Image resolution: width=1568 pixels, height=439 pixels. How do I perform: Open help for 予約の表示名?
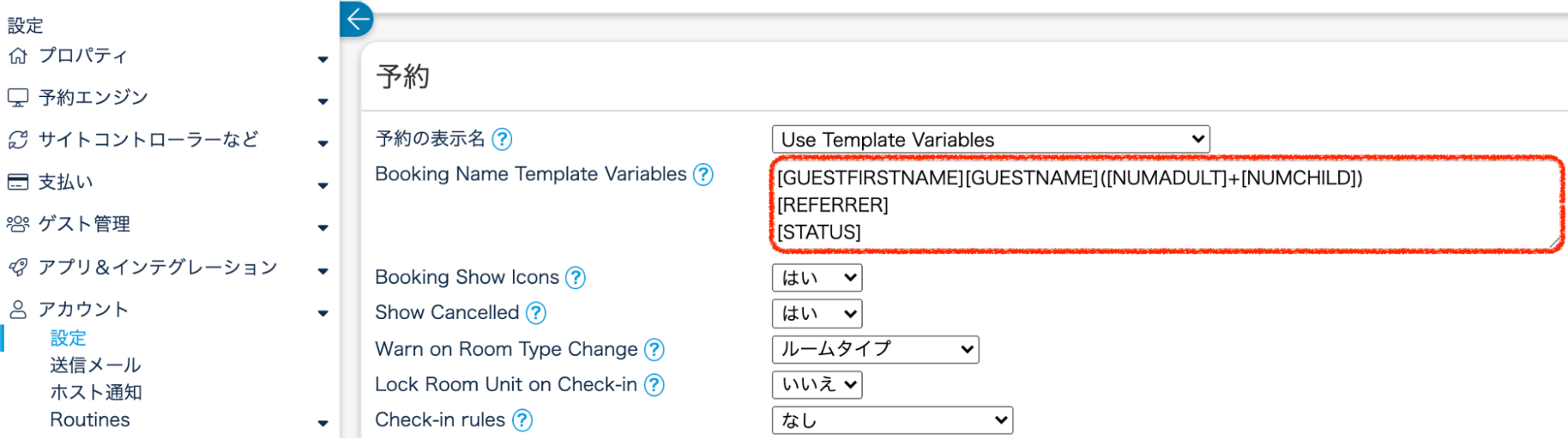point(501,140)
